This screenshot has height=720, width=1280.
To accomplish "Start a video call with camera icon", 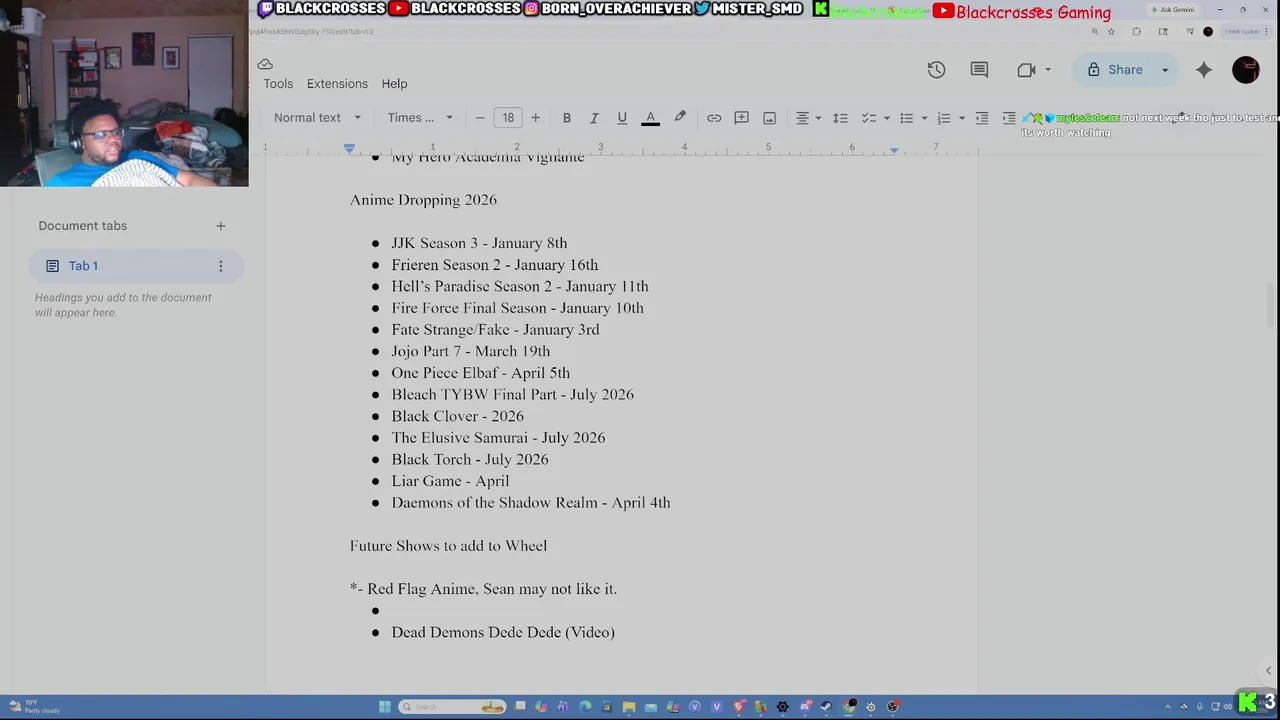I will click(1026, 70).
